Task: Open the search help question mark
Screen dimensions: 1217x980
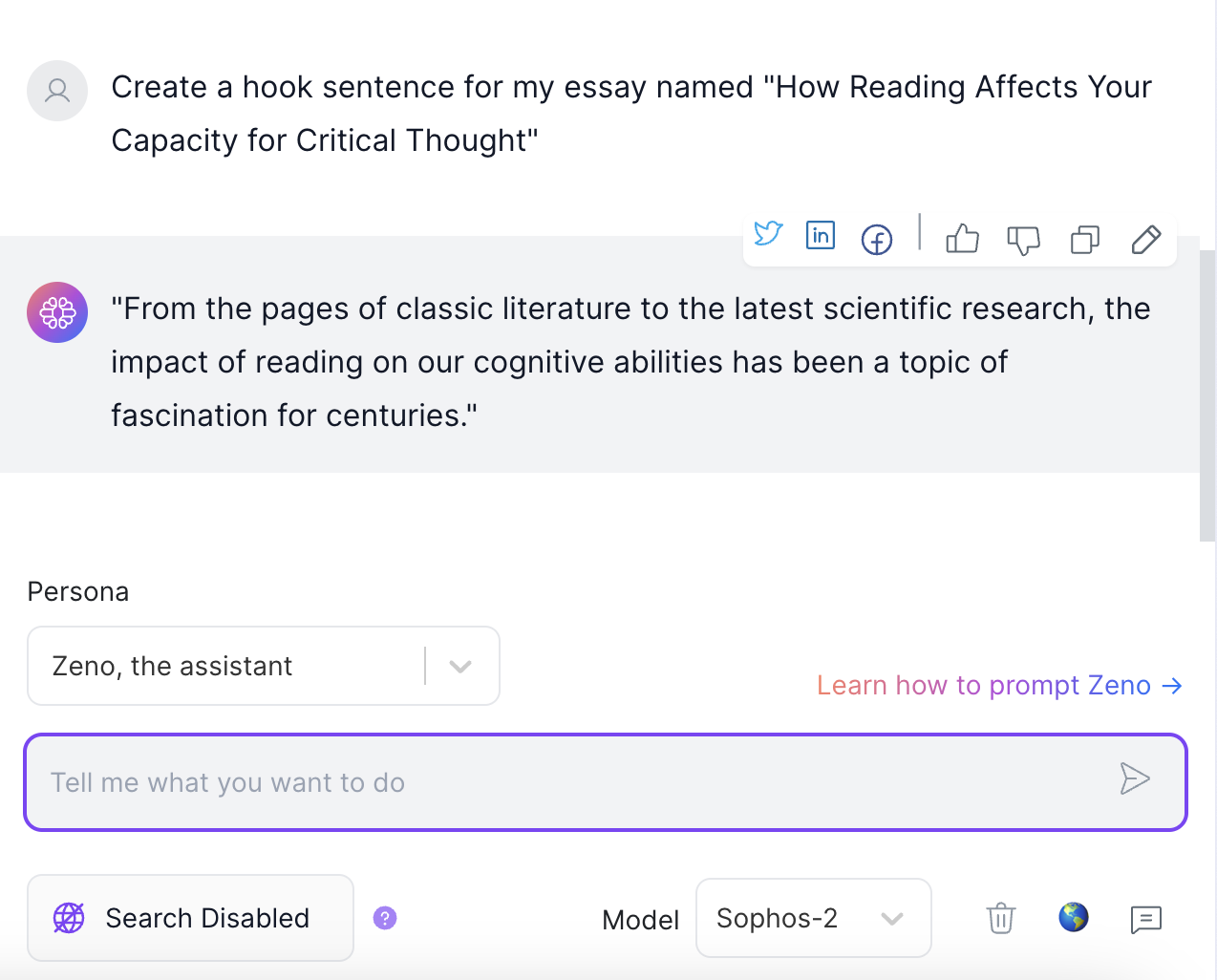Action: coord(385,918)
